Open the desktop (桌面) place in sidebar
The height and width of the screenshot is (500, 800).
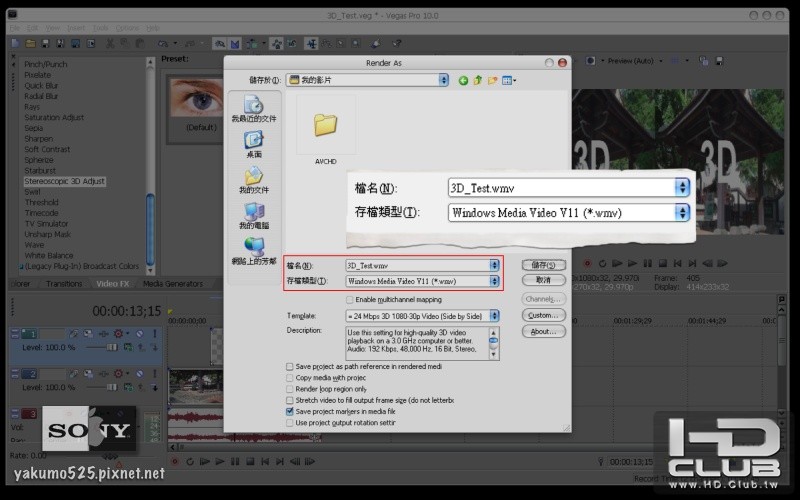(254, 144)
